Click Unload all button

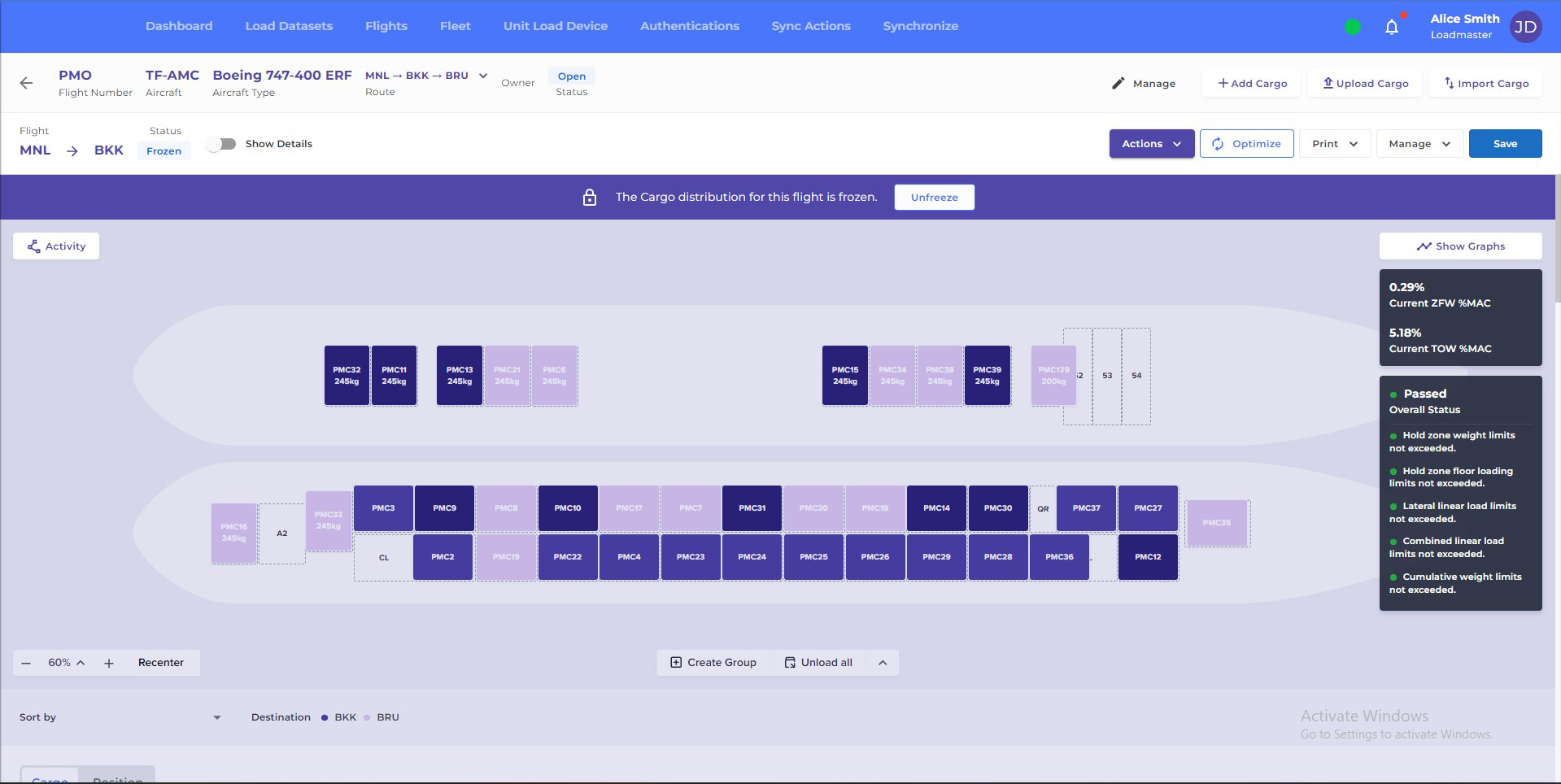[818, 663]
